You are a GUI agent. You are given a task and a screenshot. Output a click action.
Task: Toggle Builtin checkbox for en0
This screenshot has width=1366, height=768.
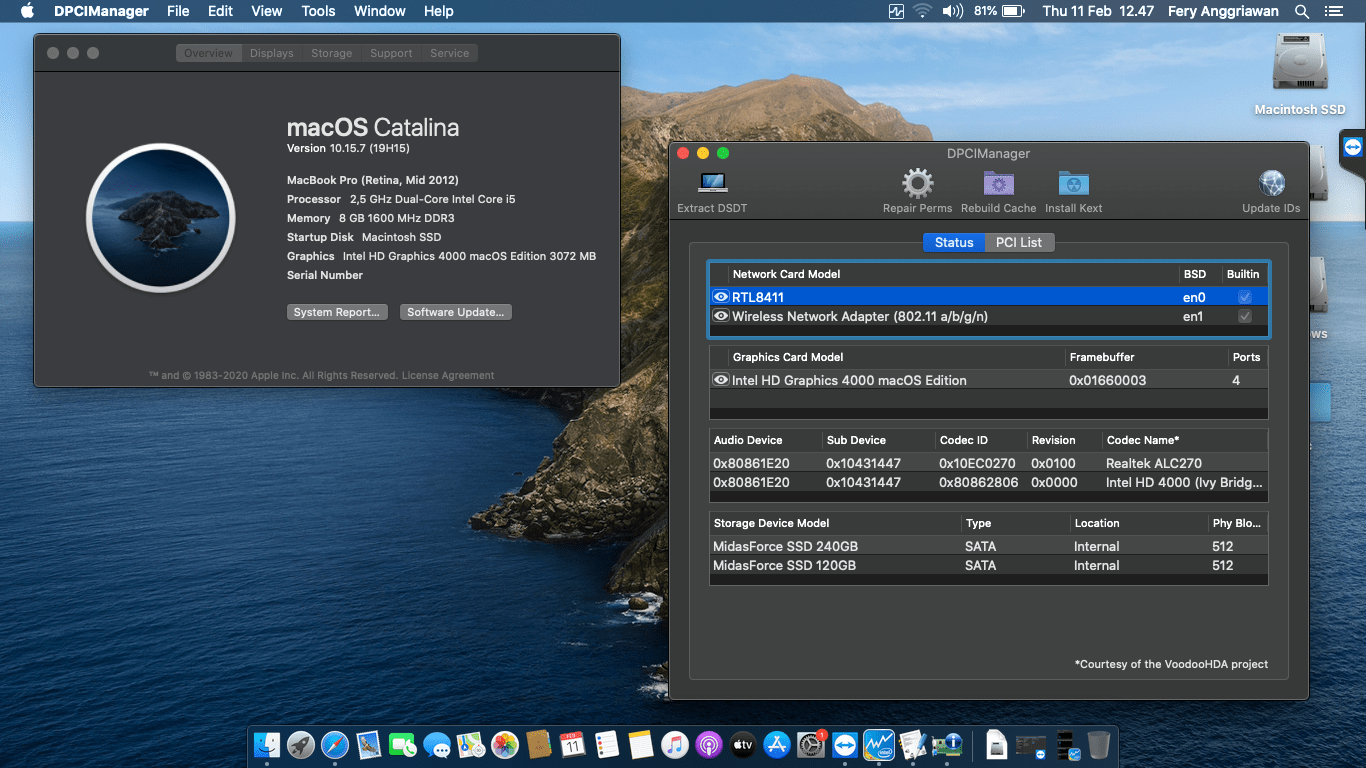coord(1245,297)
